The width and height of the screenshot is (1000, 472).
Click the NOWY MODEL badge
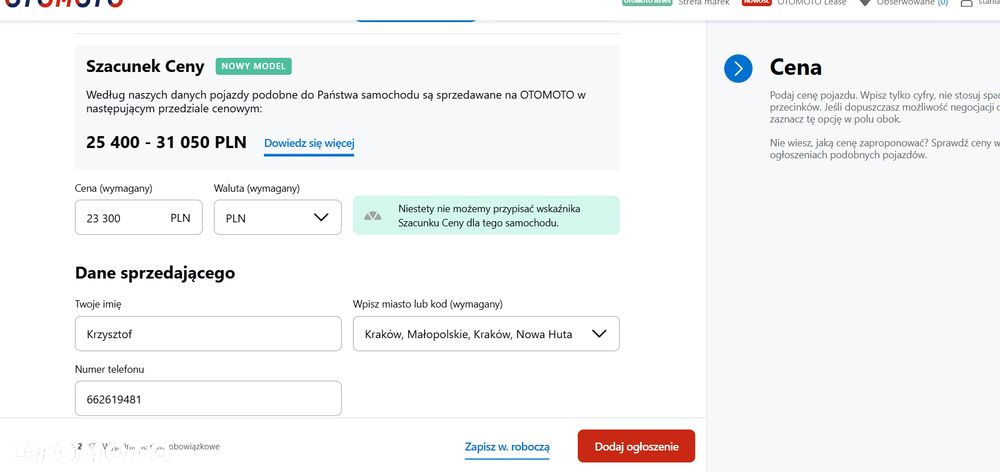pos(253,66)
